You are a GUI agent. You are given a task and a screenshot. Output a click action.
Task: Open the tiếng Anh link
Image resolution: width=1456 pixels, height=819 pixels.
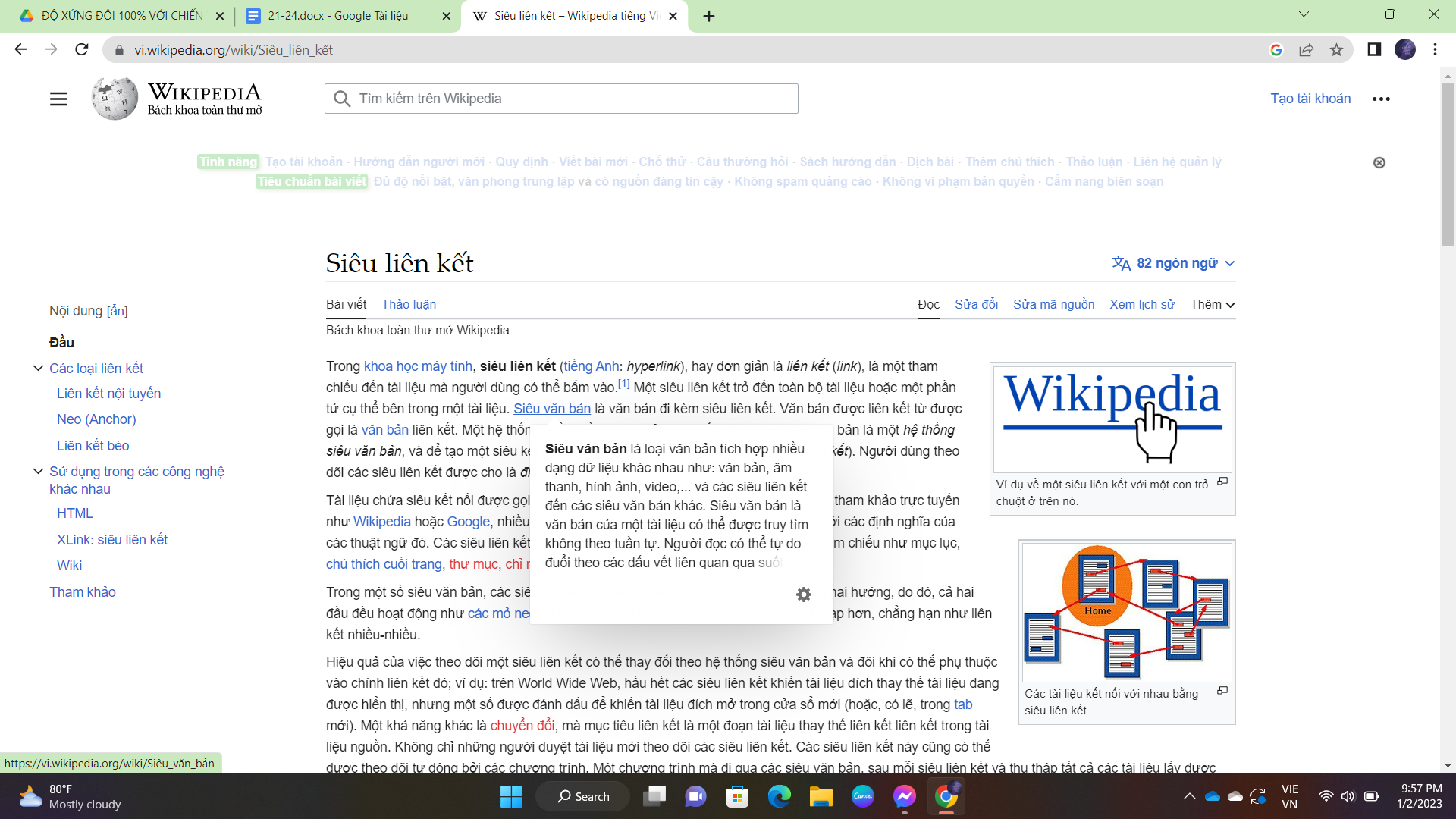point(591,366)
